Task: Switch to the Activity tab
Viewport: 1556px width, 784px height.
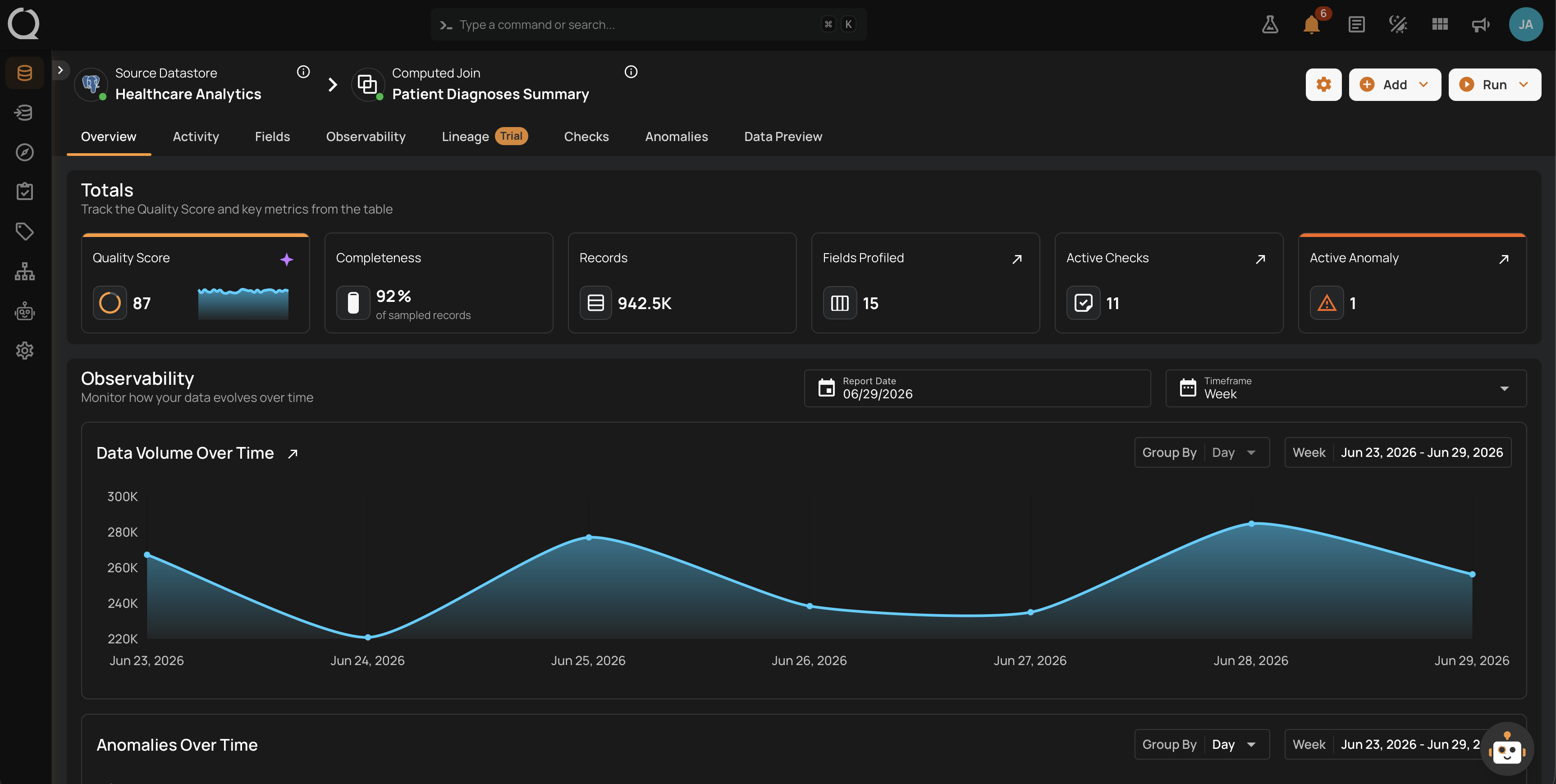Action: [x=196, y=137]
